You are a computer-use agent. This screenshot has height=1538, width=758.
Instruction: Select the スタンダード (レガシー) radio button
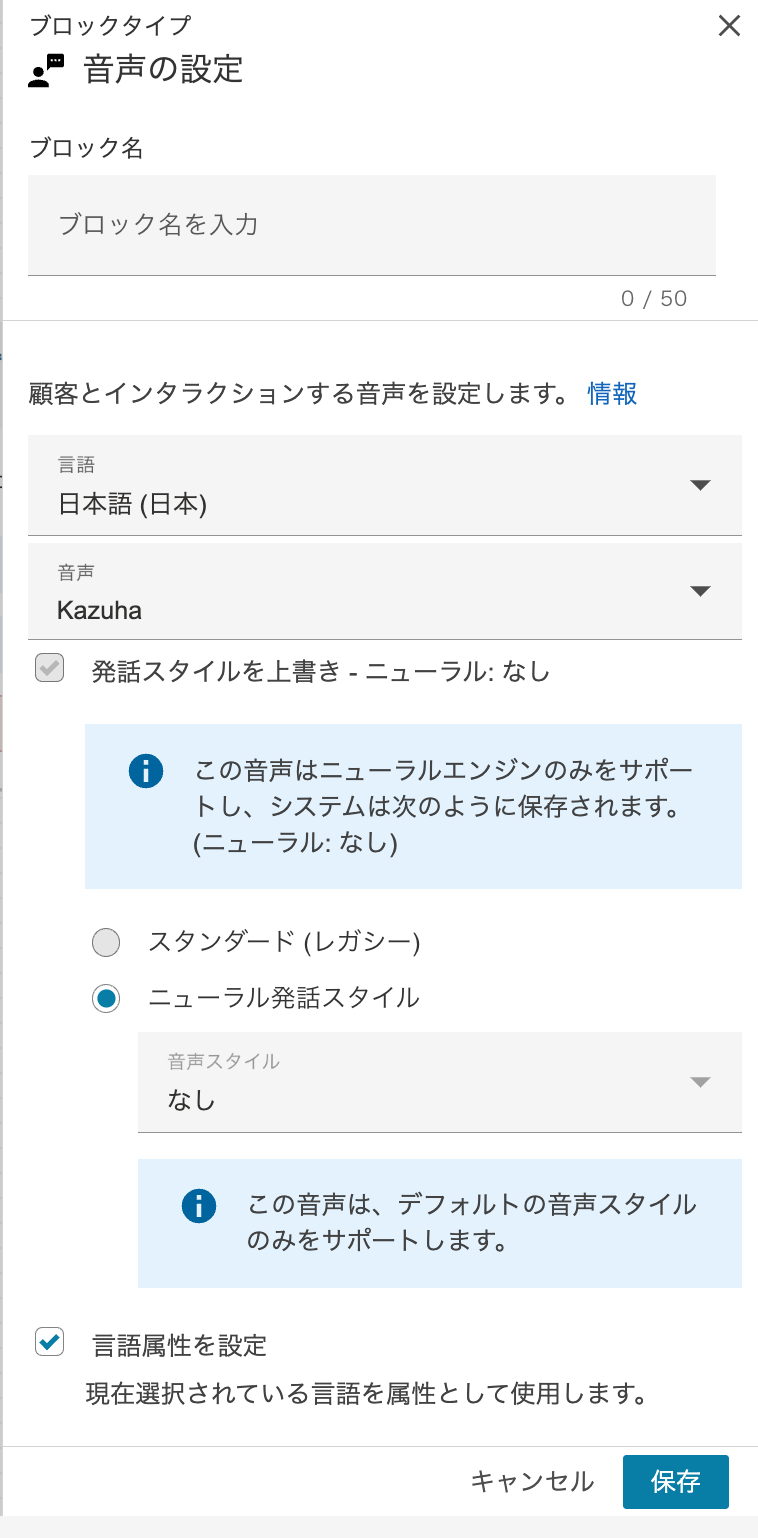pos(105,942)
